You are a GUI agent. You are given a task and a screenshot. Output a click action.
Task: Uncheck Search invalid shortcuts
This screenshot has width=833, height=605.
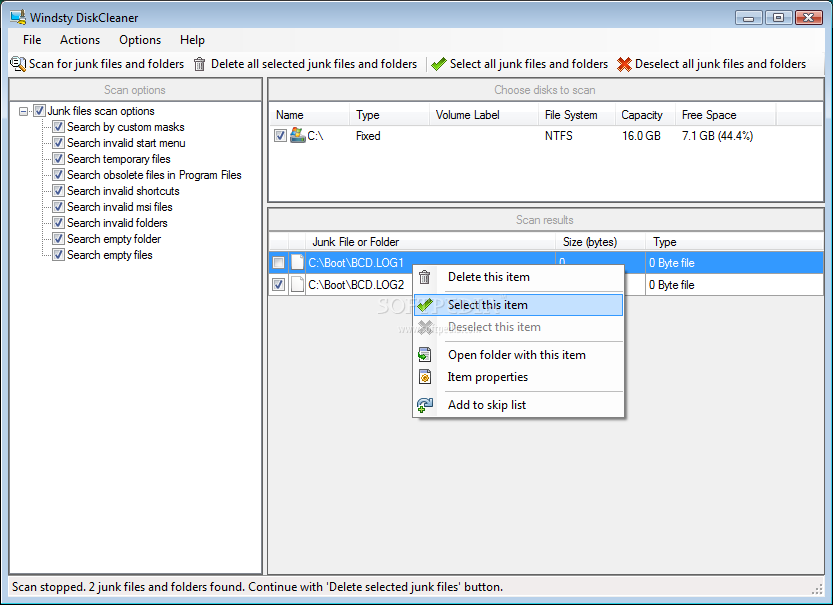[x=58, y=190]
